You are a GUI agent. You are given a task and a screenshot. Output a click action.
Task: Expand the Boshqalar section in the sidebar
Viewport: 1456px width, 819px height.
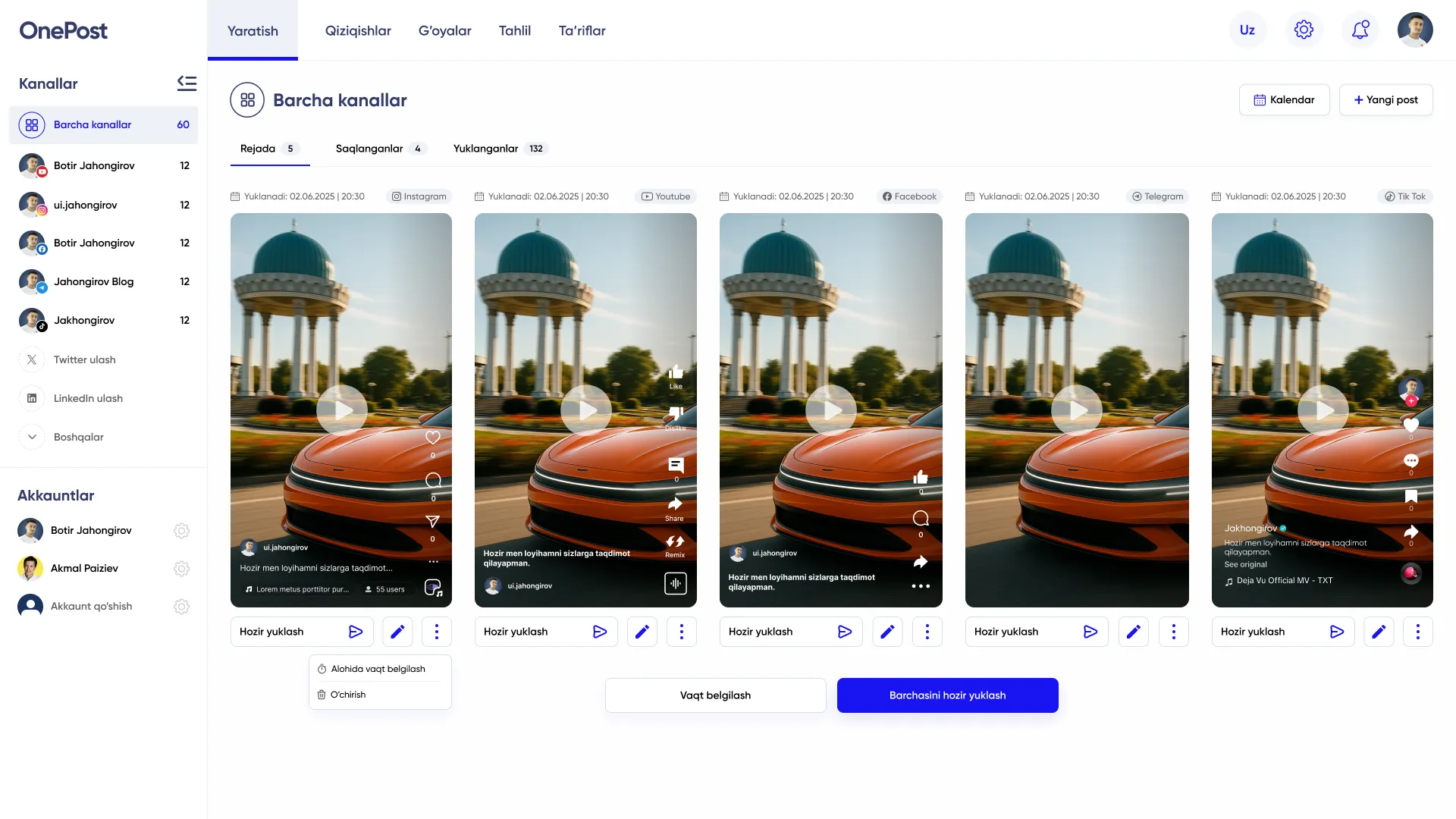click(32, 437)
